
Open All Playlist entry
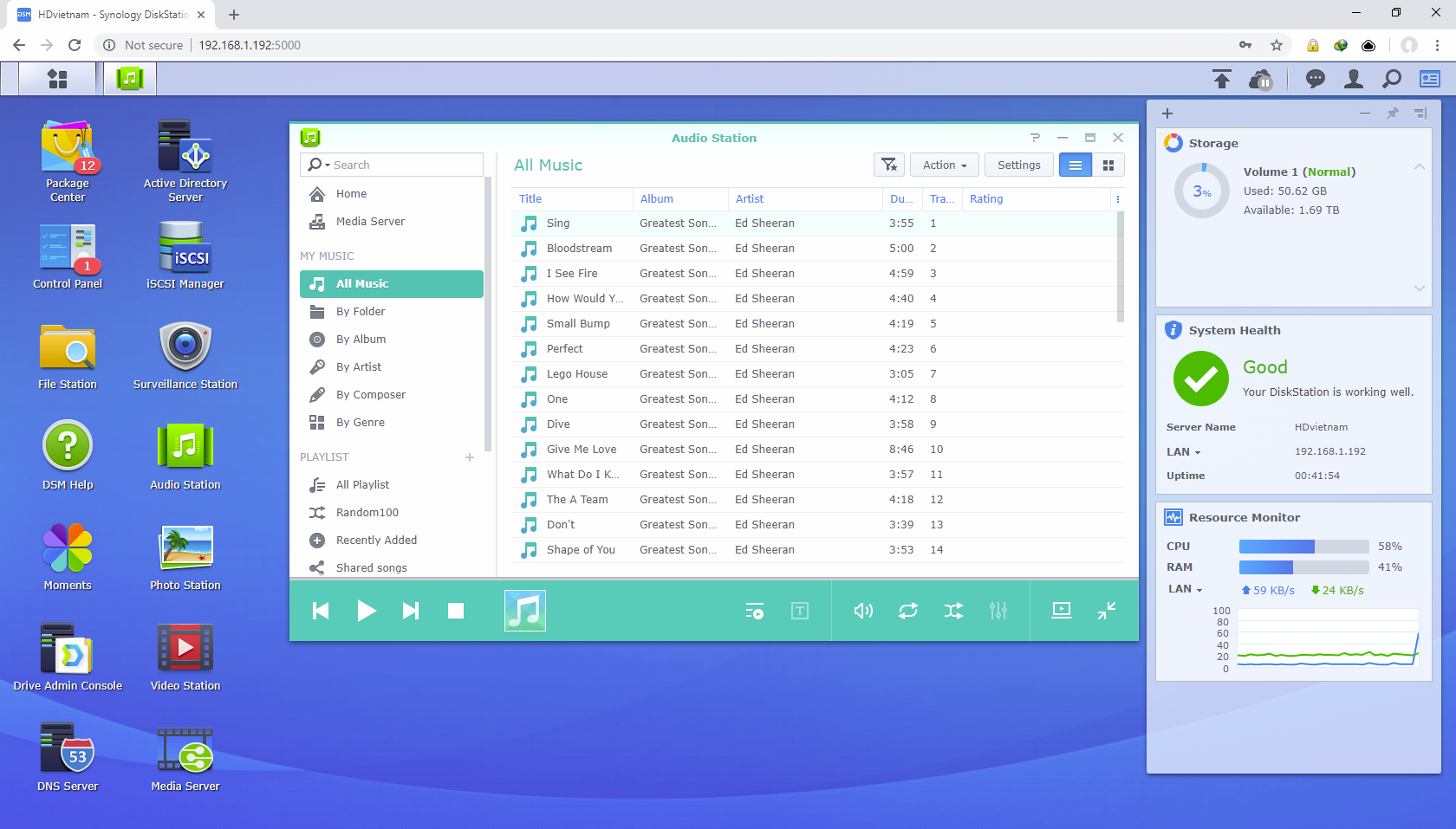tap(392, 485)
